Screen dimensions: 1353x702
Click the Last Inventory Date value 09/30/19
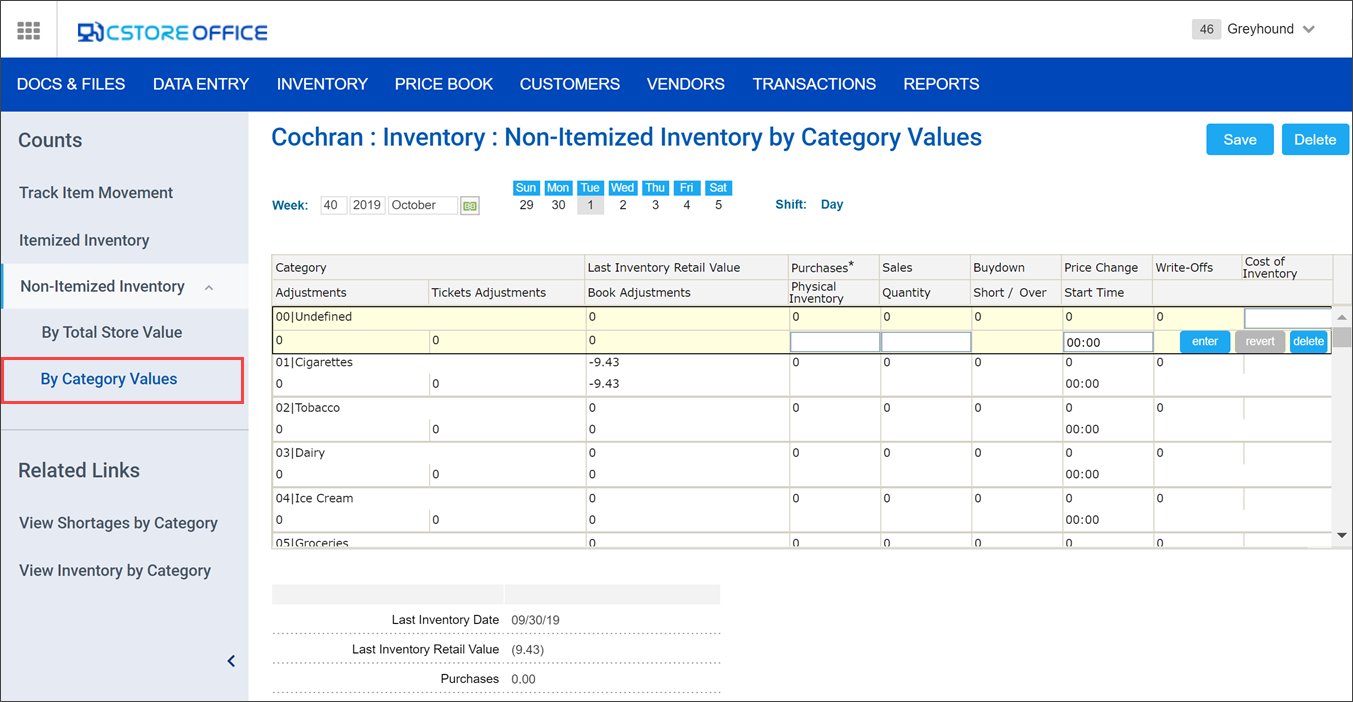coord(535,620)
